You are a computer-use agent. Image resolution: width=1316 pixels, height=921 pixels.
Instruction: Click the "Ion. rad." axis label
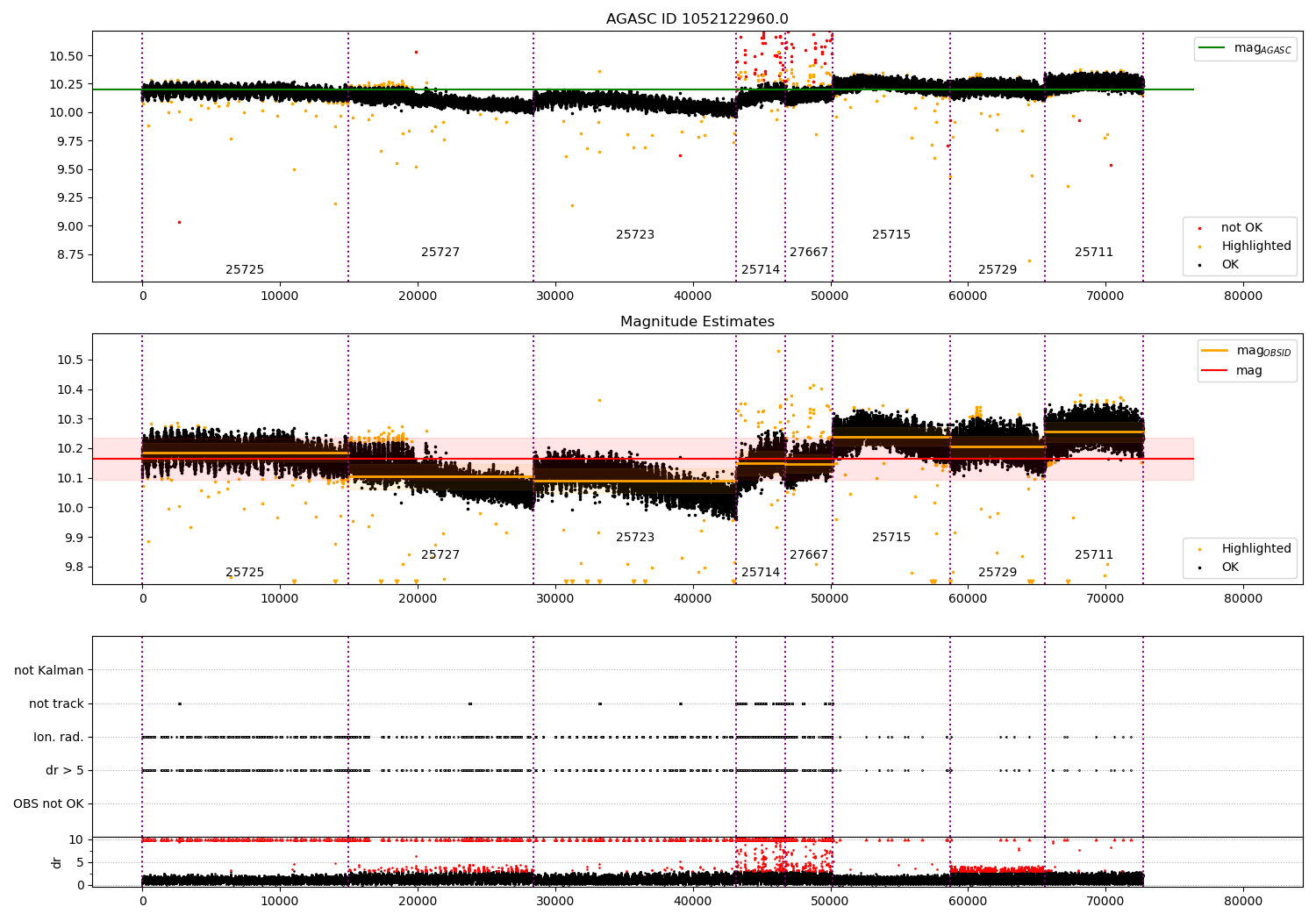click(x=59, y=738)
